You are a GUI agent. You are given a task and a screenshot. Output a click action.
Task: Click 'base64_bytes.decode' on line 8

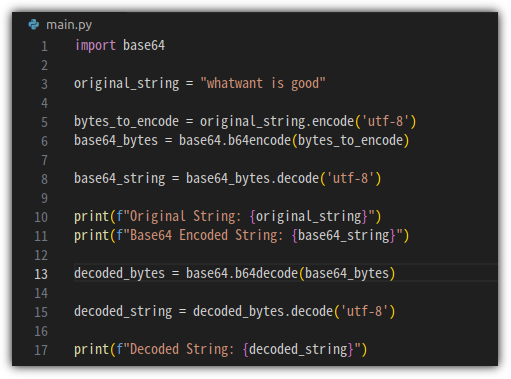(252, 178)
